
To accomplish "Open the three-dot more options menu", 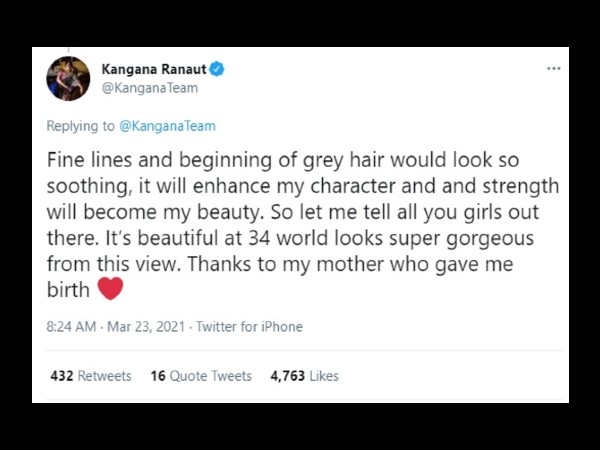I will tap(554, 68).
